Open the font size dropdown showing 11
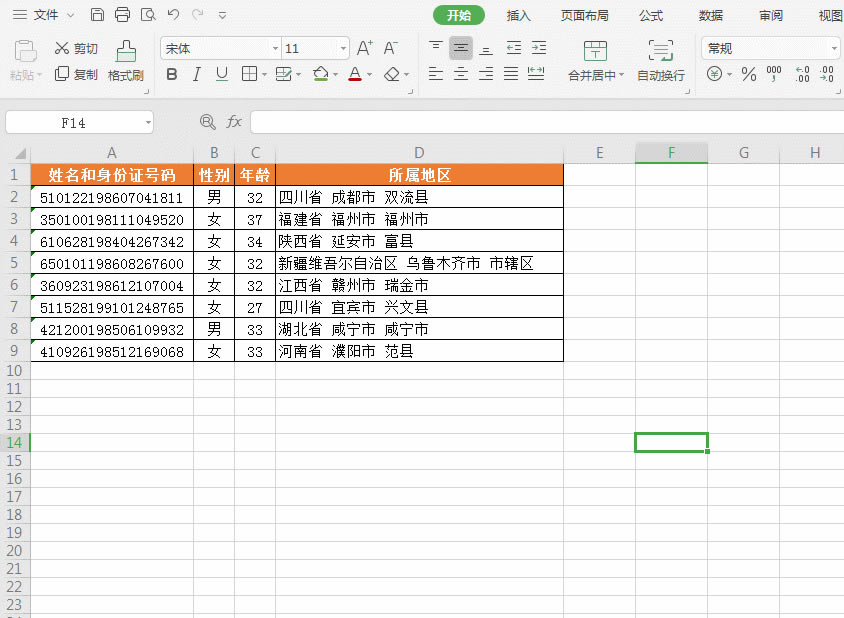The height and width of the screenshot is (618, 844). point(343,48)
